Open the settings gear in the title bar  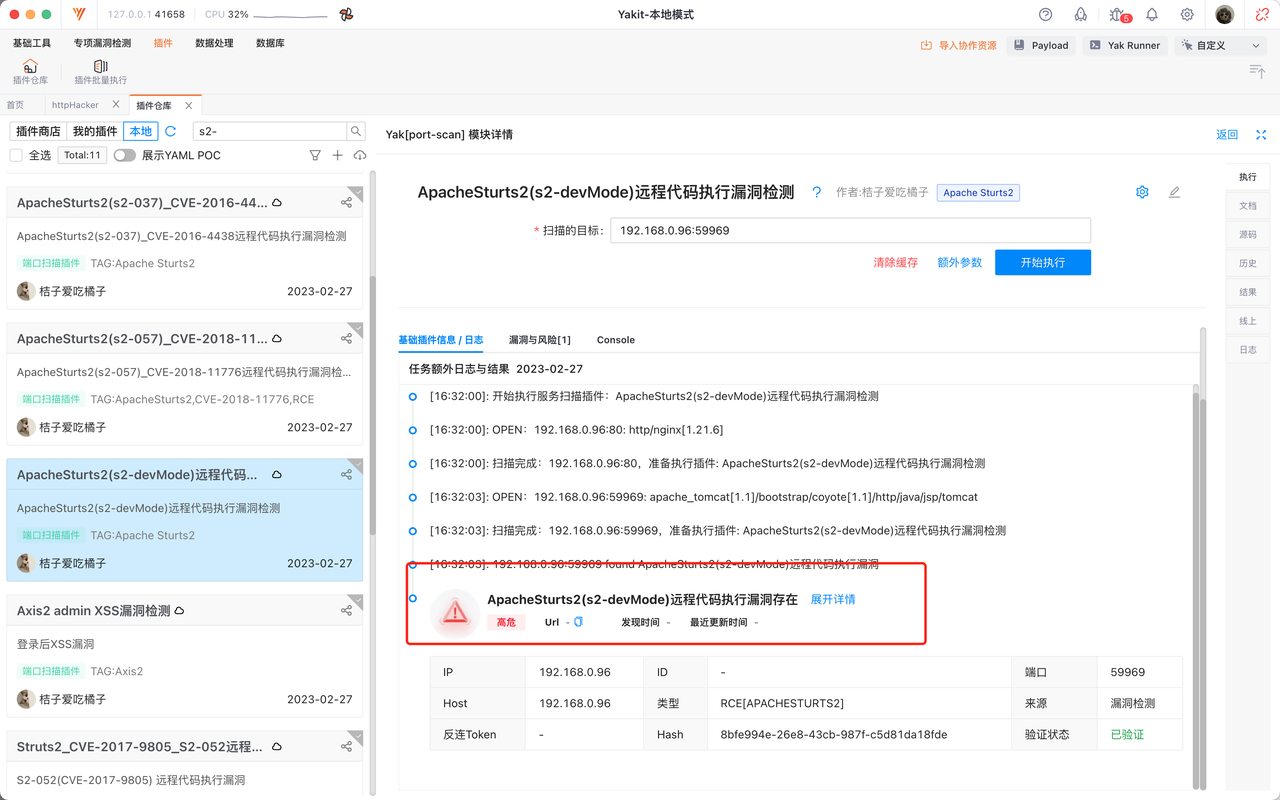point(1187,15)
